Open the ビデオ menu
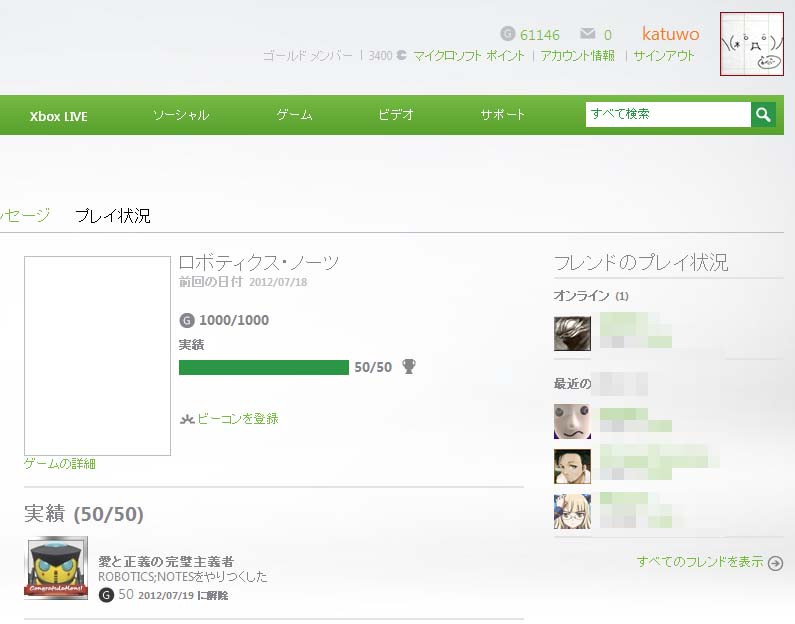The width and height of the screenshot is (795, 624). pos(396,115)
